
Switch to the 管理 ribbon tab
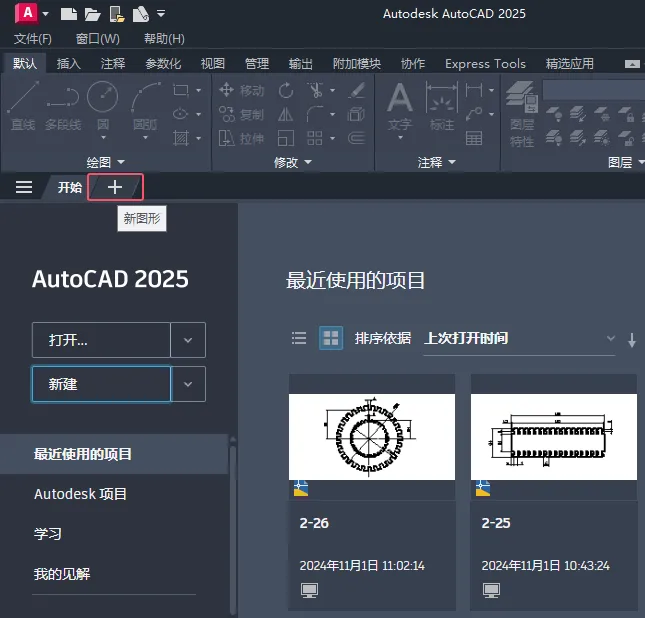[x=257, y=63]
